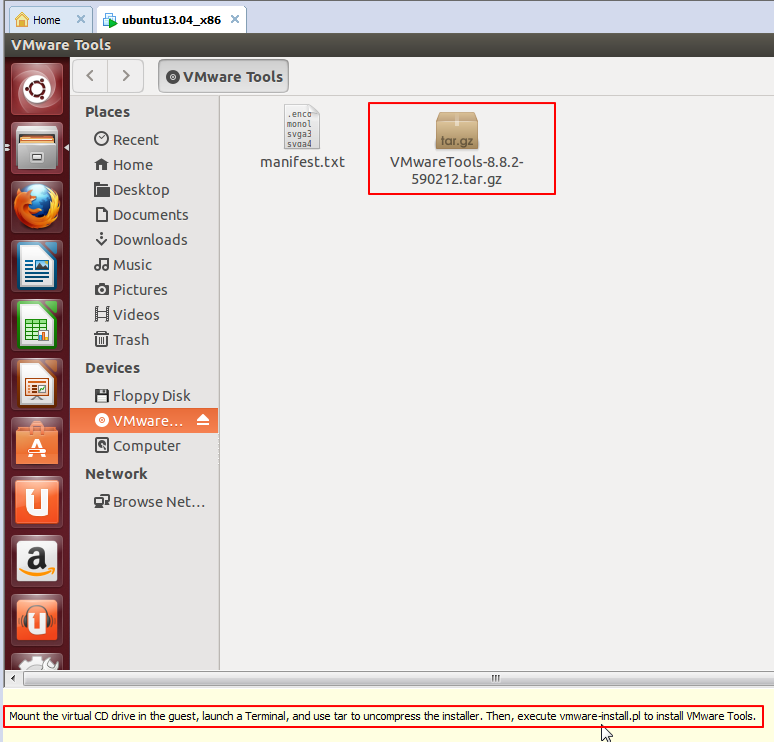Click the VMware Tools window title
774x742 pixels.
pyautogui.click(x=61, y=45)
